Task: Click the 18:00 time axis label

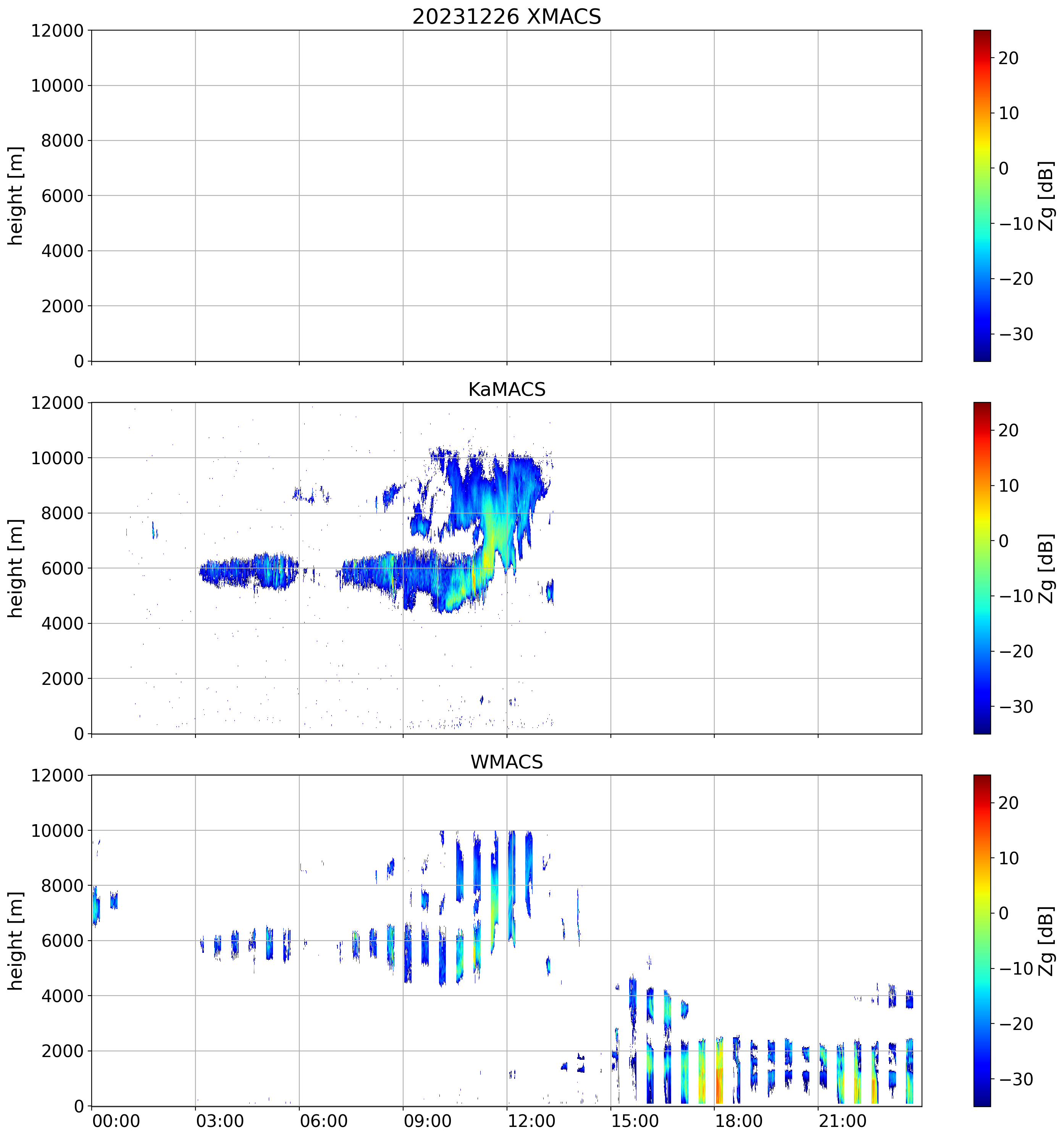Action: point(738,1121)
